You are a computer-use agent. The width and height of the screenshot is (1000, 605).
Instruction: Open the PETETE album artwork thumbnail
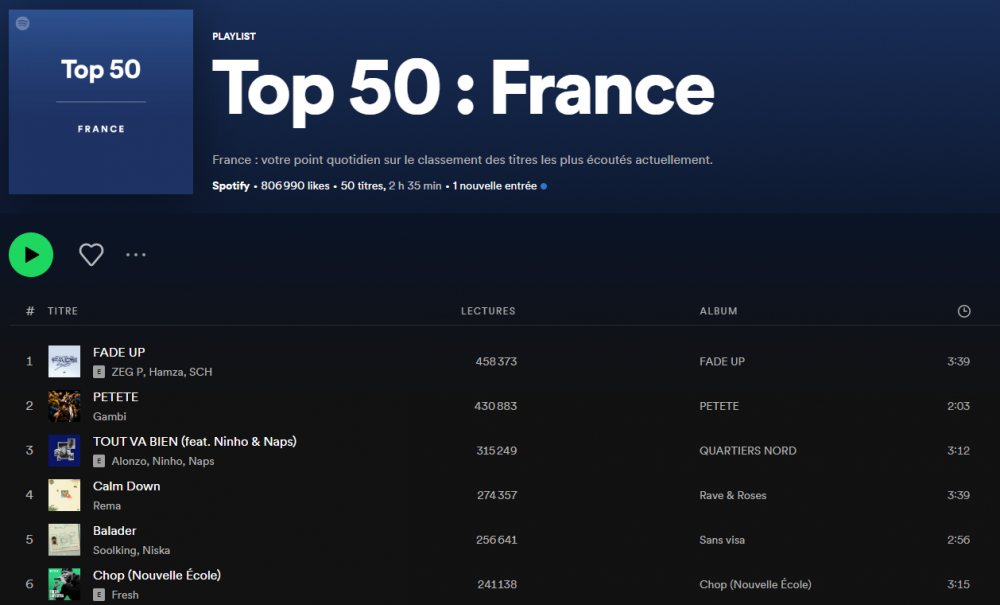pos(64,406)
